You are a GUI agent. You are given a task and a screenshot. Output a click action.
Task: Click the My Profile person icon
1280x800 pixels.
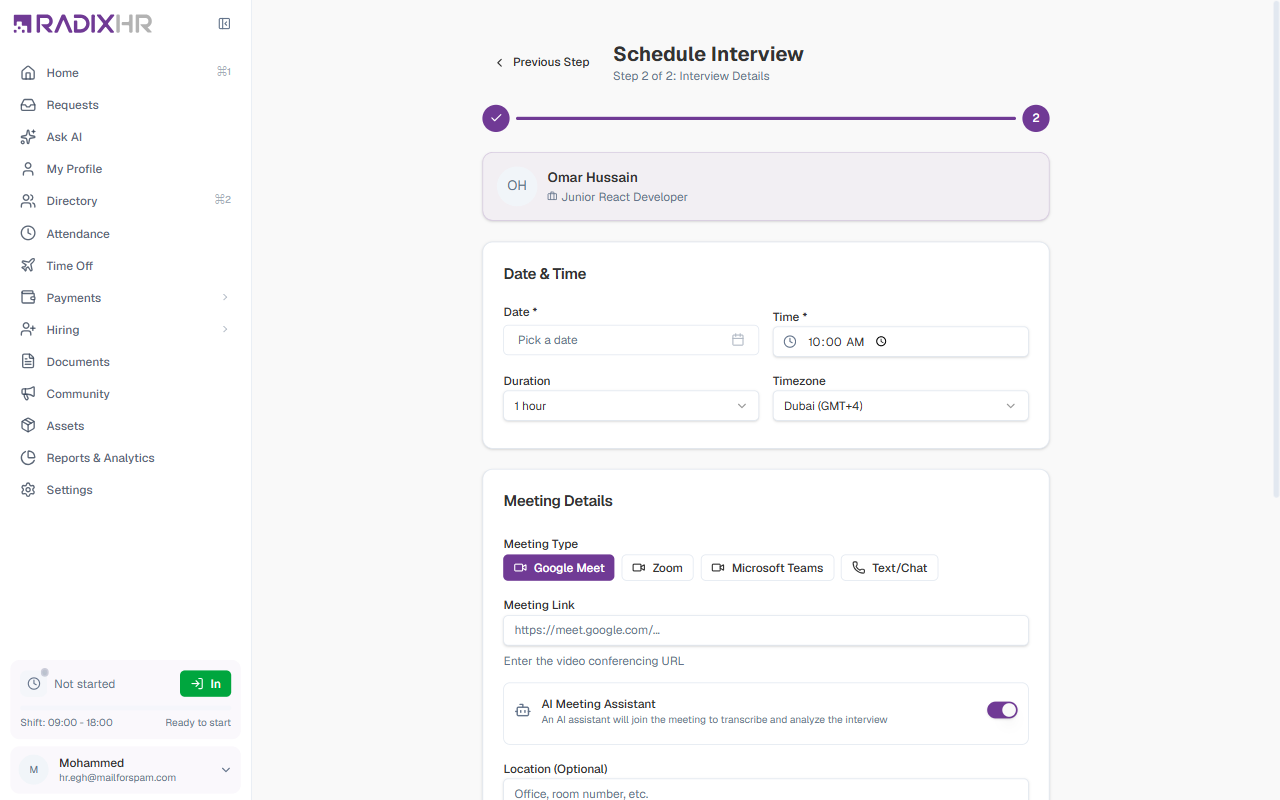(x=28, y=169)
